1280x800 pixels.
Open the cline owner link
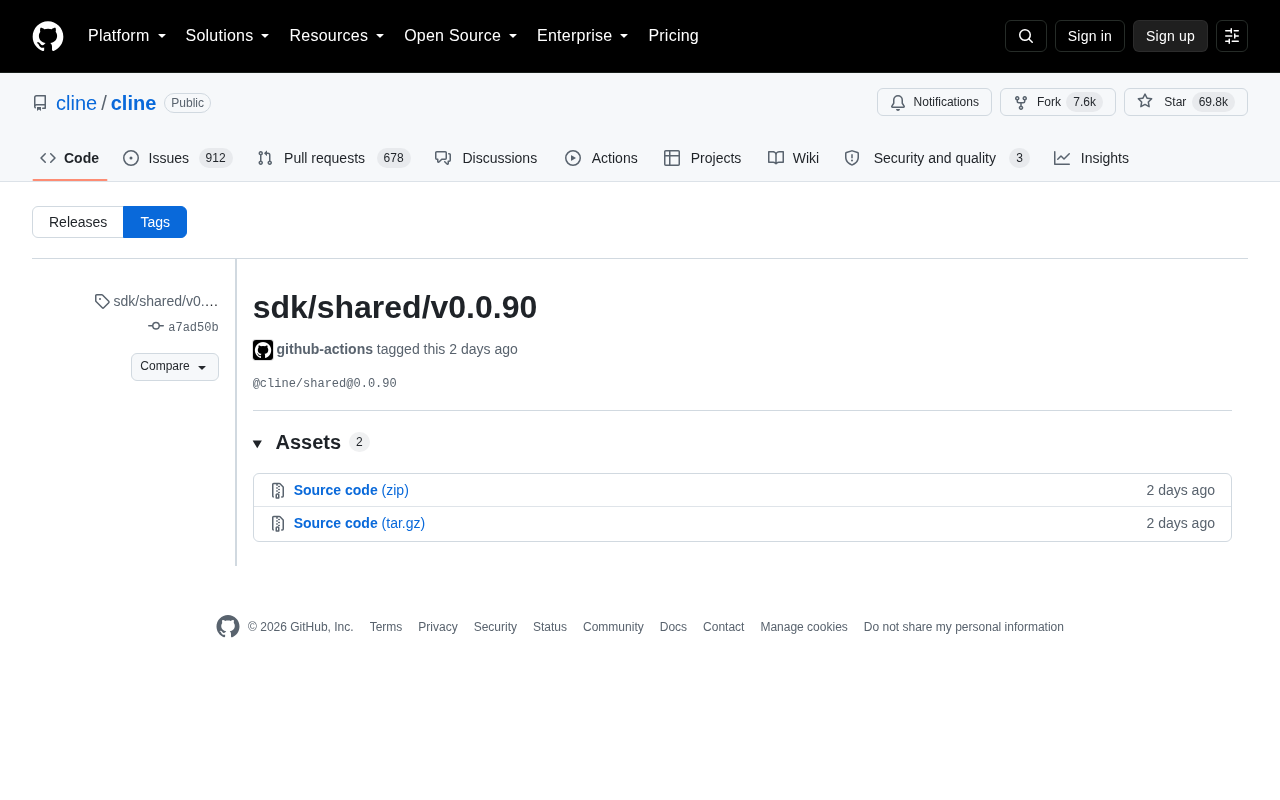(x=76, y=103)
